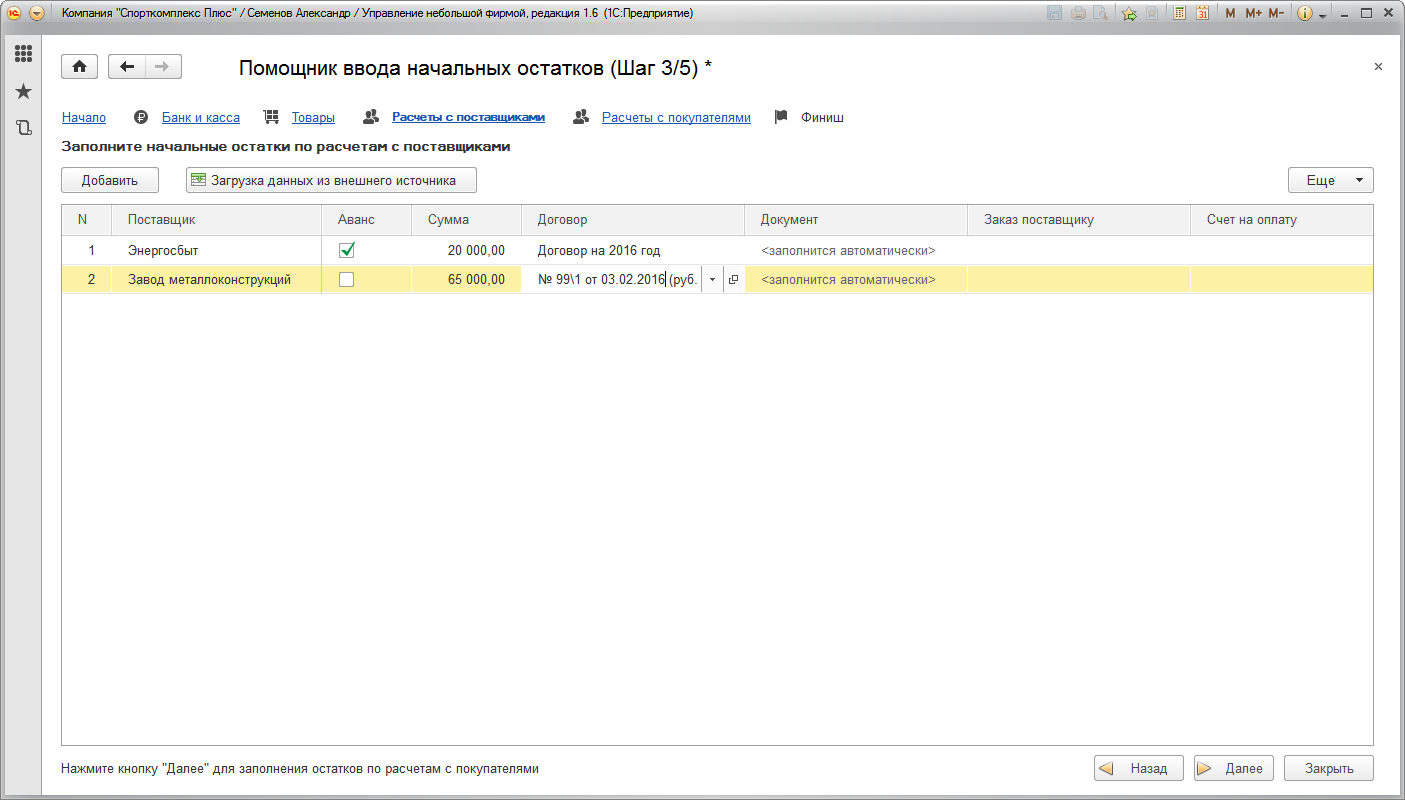This screenshot has width=1405, height=800.
Task: Click the Print icon in the title bar
Action: [x=1078, y=13]
